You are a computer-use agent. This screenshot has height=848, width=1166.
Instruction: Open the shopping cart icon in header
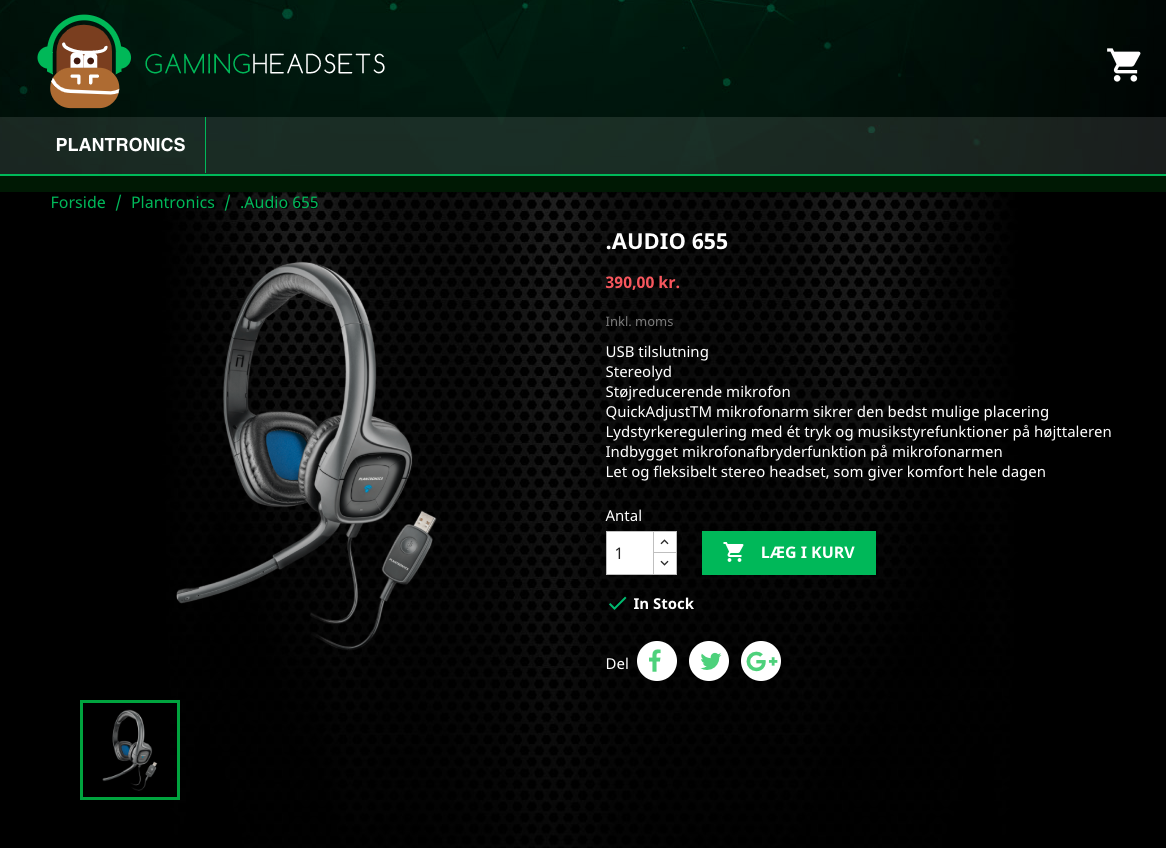pos(1124,65)
